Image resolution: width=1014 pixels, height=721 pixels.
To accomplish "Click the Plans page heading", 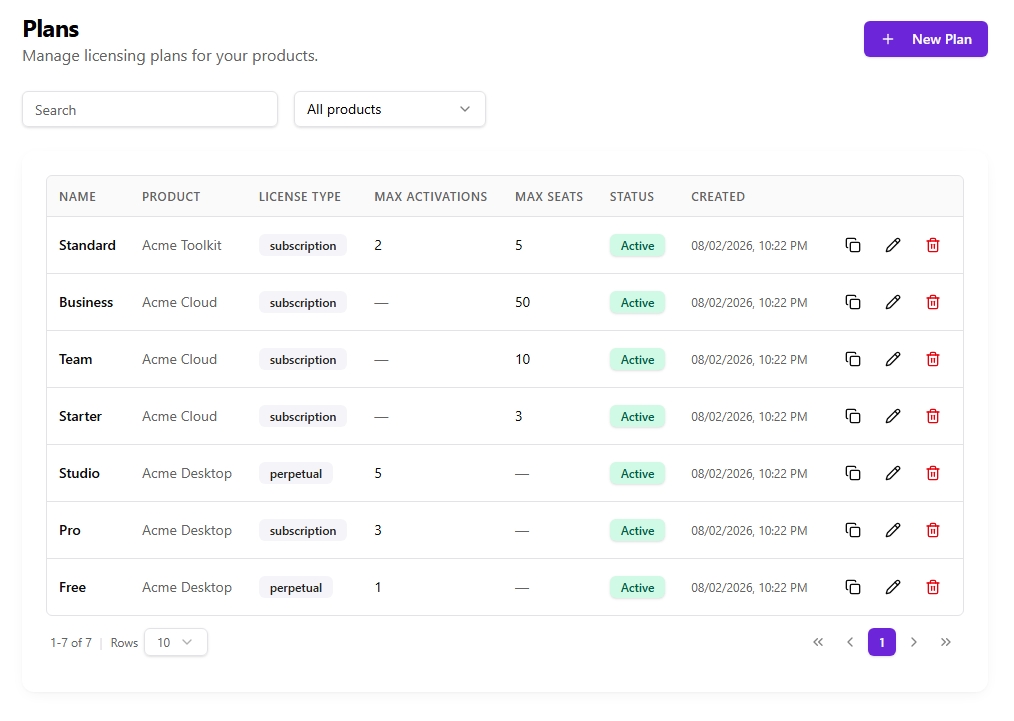I will pyautogui.click(x=50, y=28).
